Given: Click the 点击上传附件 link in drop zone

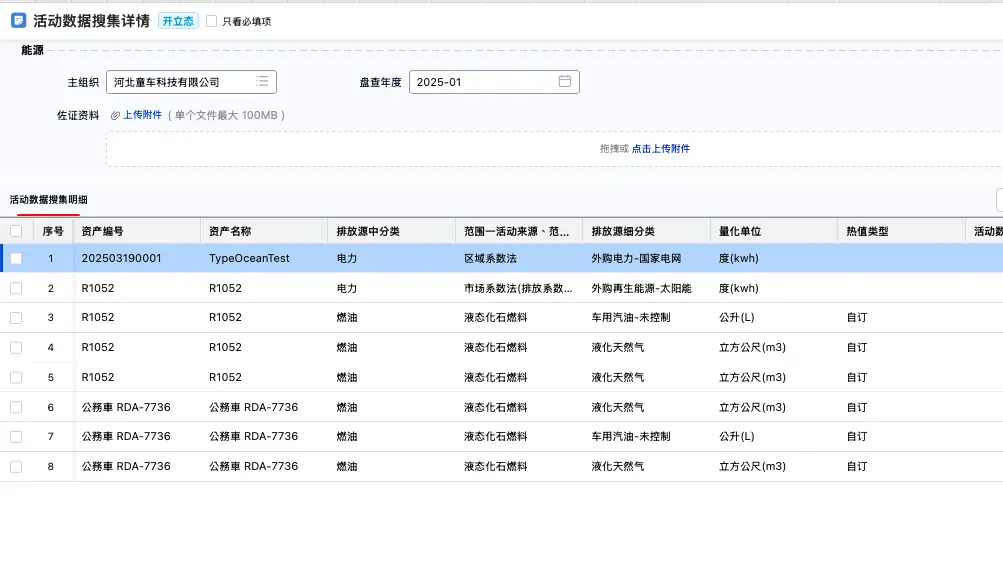Looking at the screenshot, I should [660, 149].
